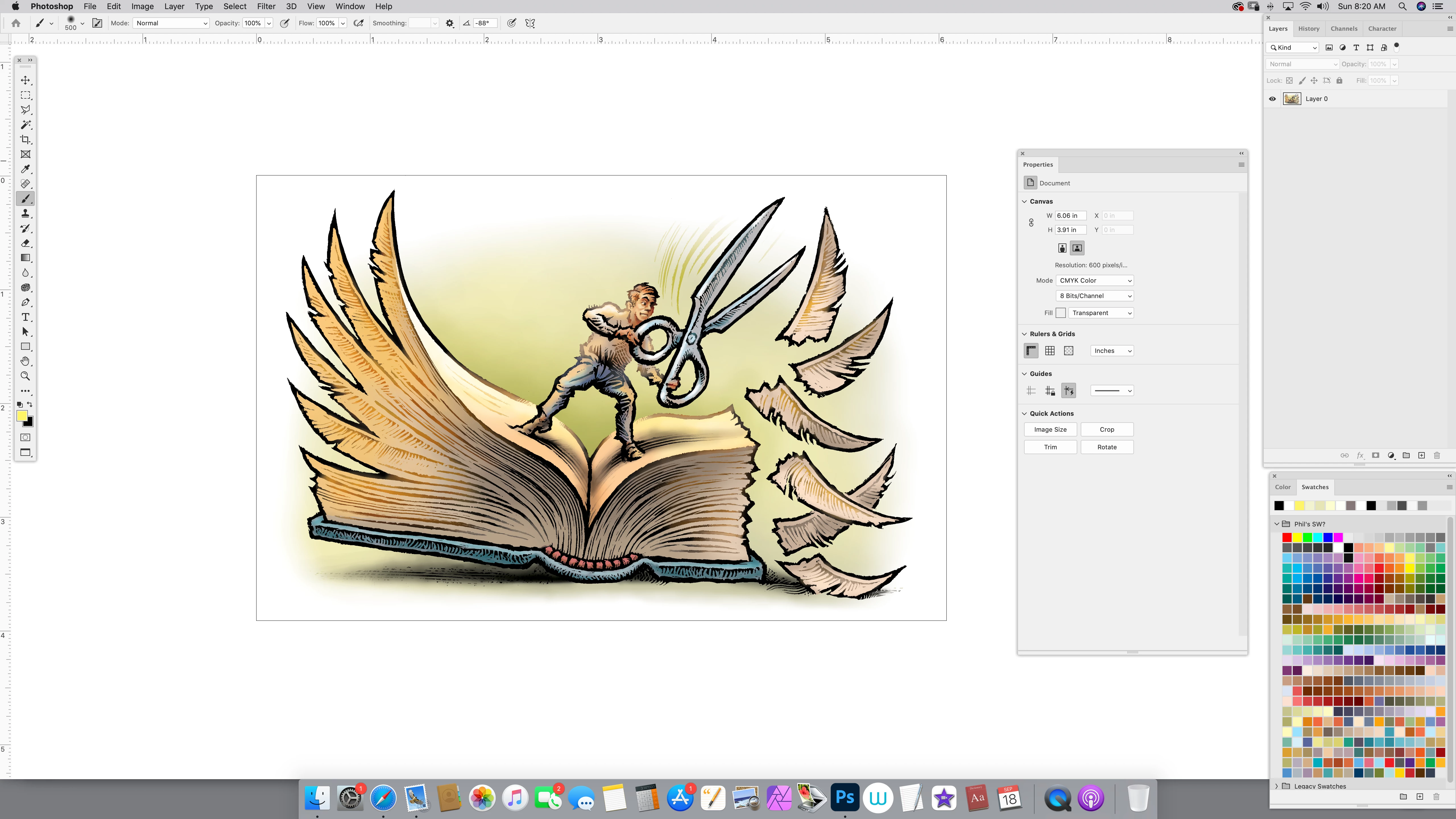Image resolution: width=1456 pixels, height=819 pixels.
Task: Select the Eyedropper tool
Action: click(x=25, y=169)
